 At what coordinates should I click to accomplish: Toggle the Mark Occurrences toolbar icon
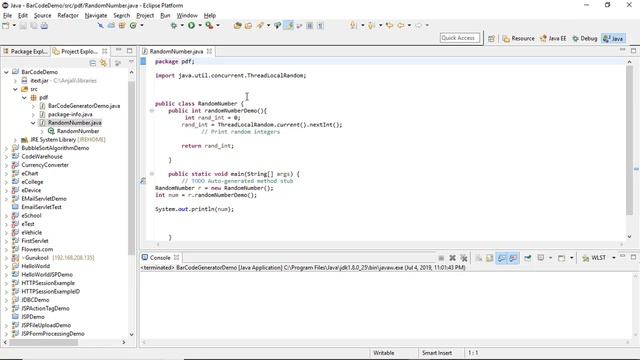[289, 26]
